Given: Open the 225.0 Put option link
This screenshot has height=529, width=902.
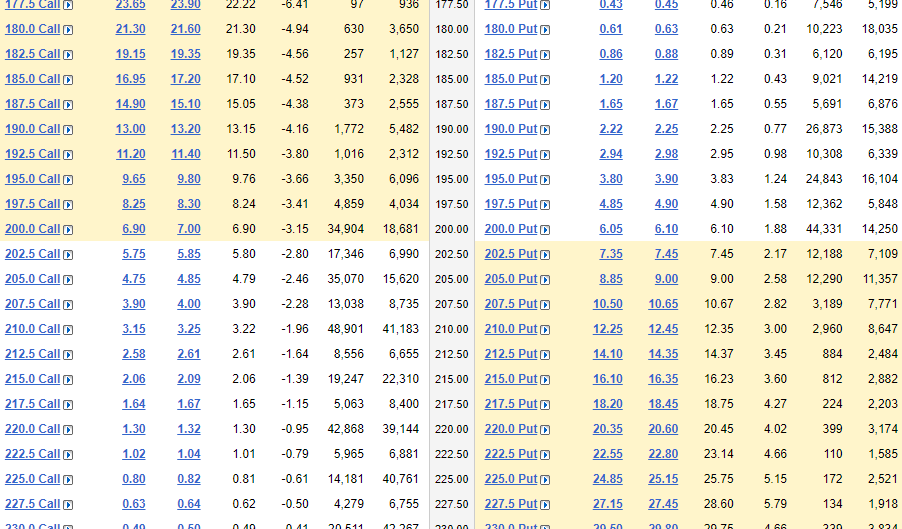Looking at the screenshot, I should (511, 479).
